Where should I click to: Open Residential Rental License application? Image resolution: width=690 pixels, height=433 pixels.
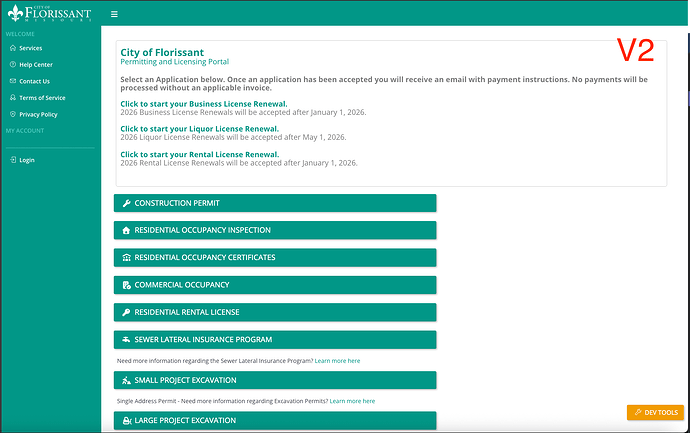pos(275,312)
